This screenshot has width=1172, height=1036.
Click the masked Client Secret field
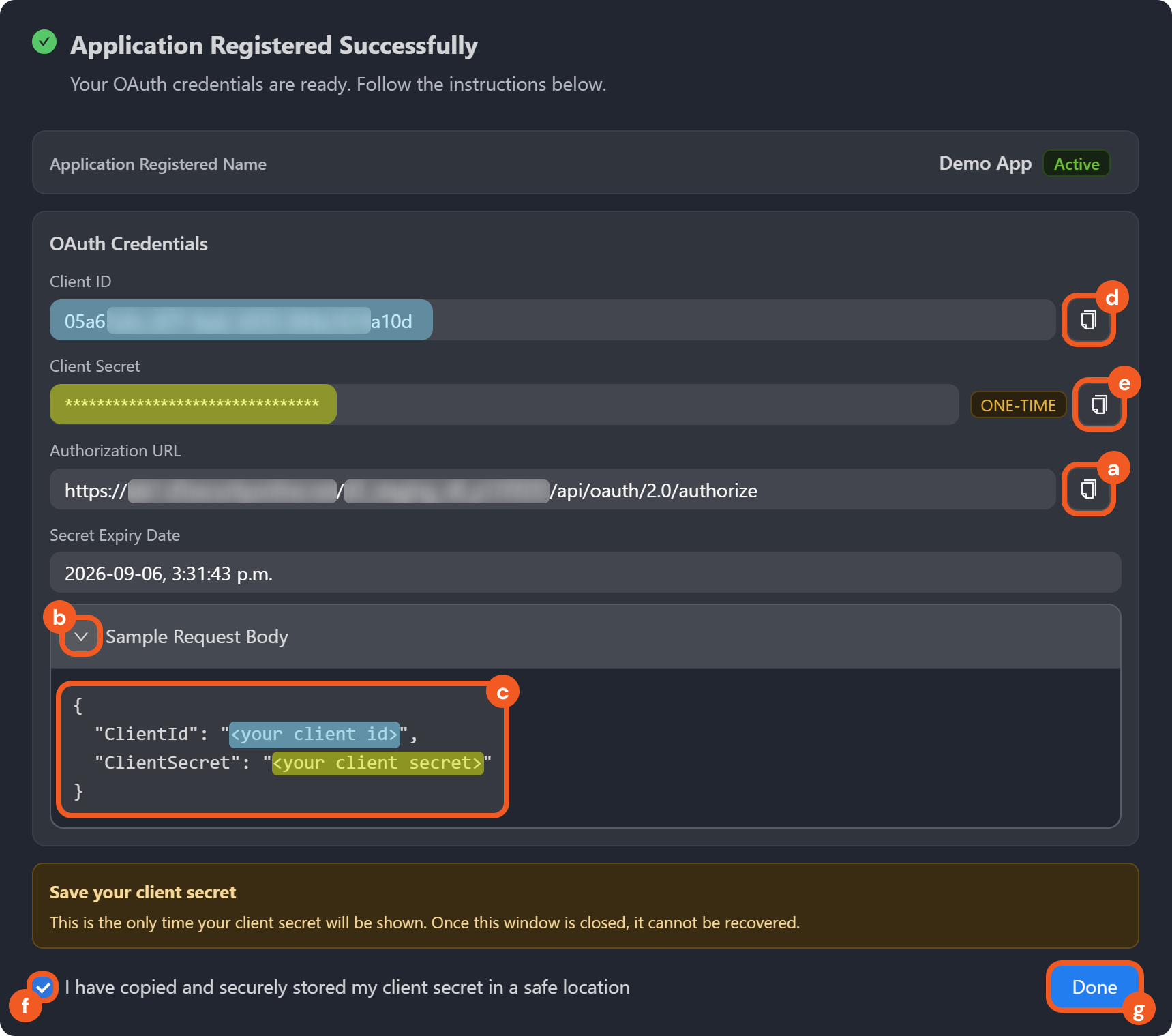pyautogui.click(x=505, y=404)
